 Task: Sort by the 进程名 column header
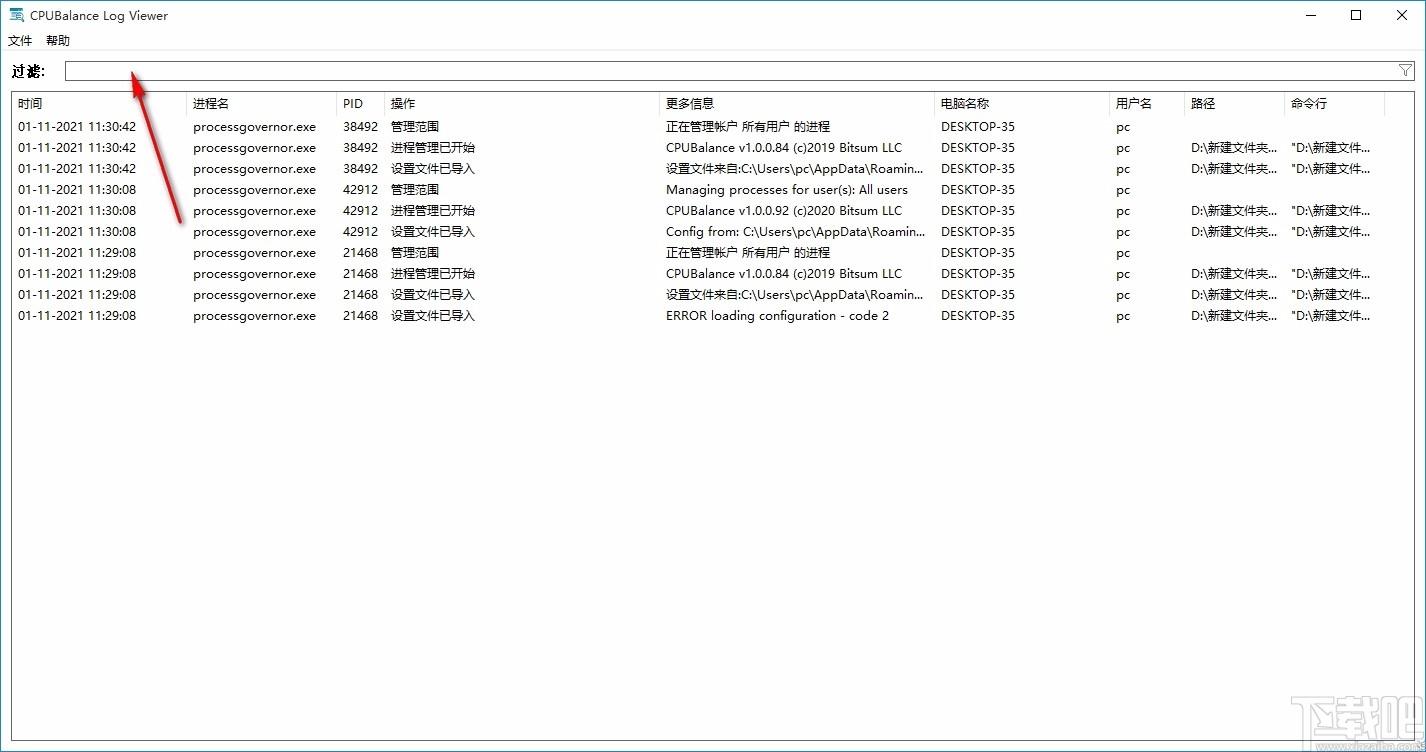click(x=262, y=104)
